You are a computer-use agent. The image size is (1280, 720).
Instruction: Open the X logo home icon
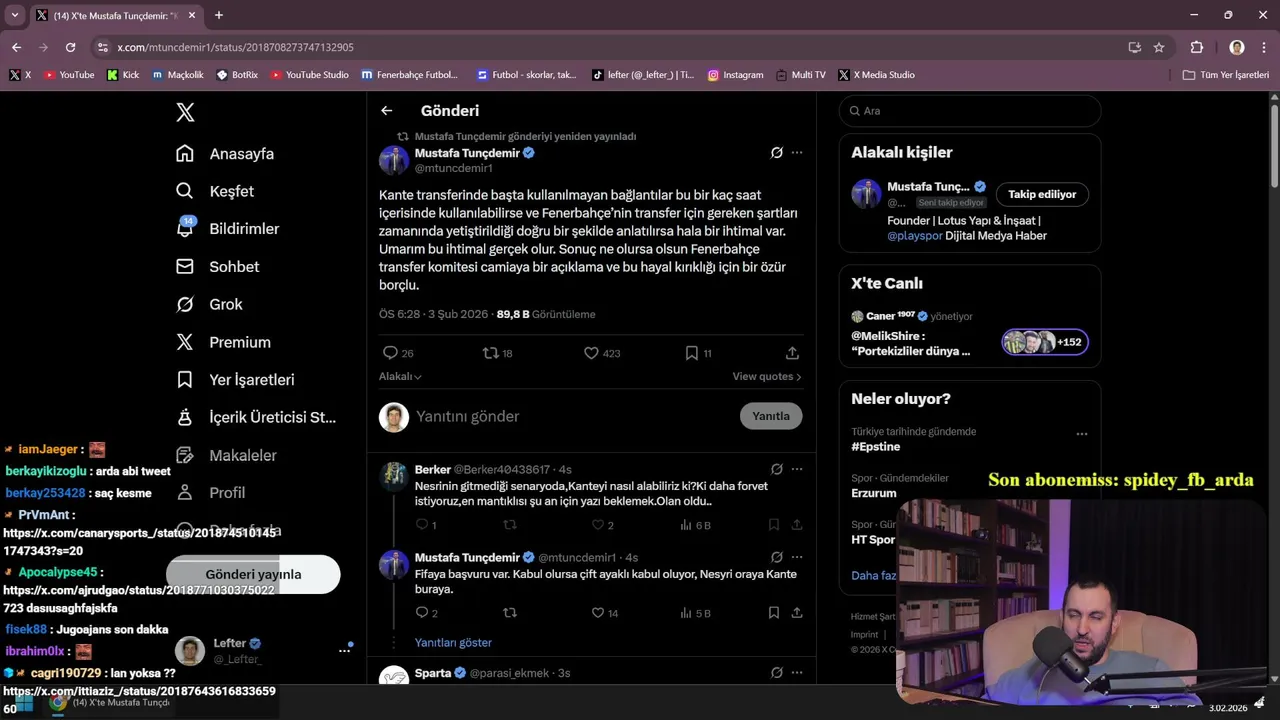point(185,112)
